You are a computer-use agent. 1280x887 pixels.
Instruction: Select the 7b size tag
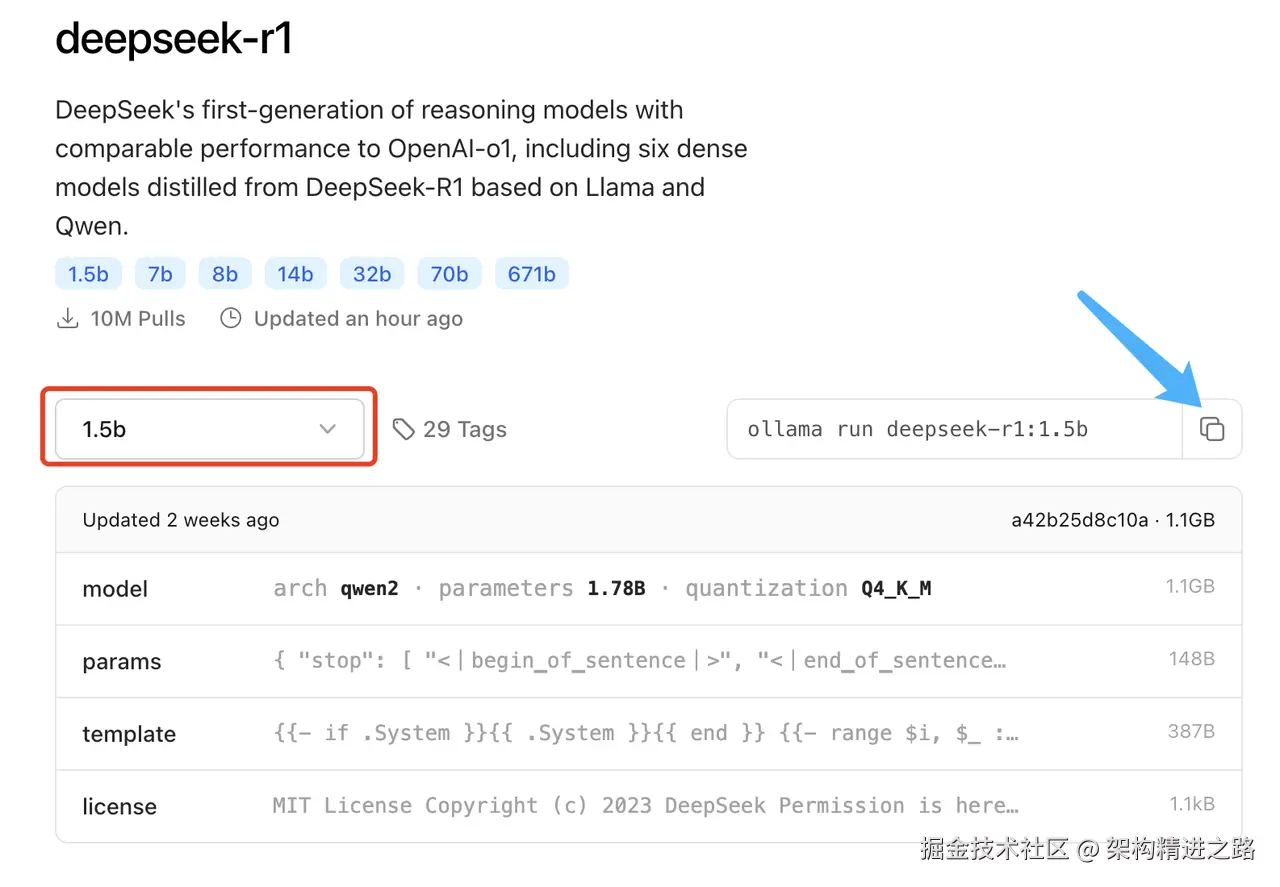click(x=160, y=274)
